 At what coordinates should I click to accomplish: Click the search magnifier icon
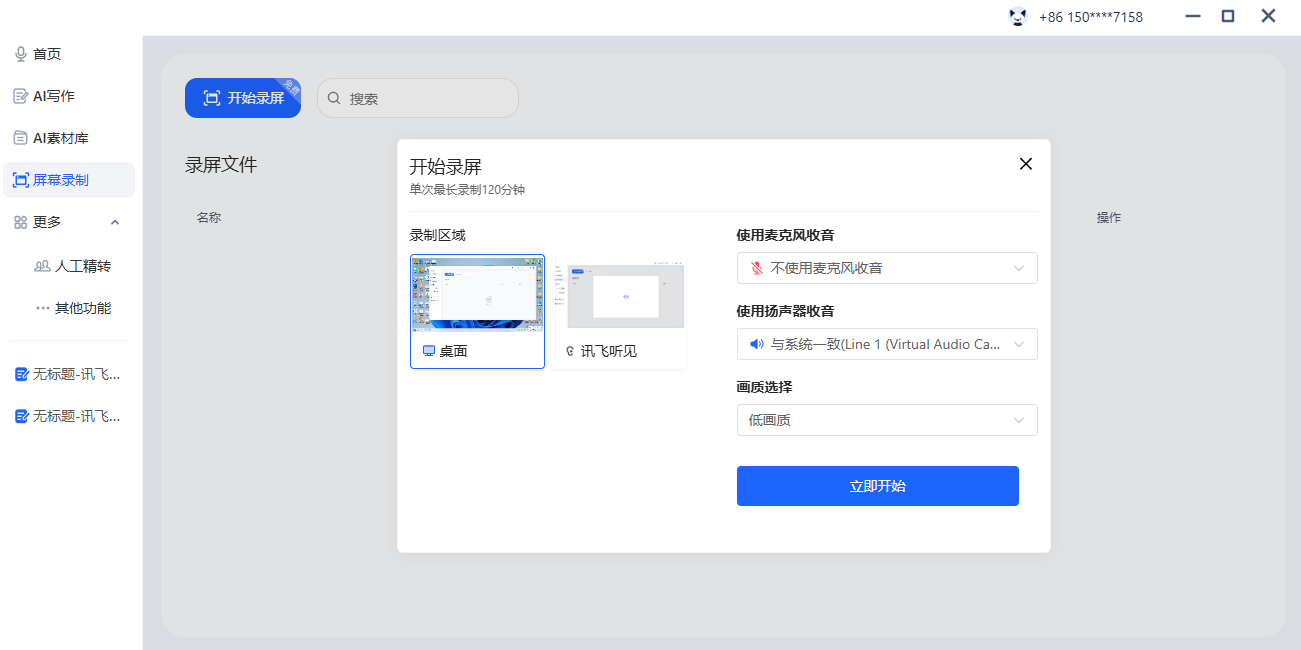point(335,98)
